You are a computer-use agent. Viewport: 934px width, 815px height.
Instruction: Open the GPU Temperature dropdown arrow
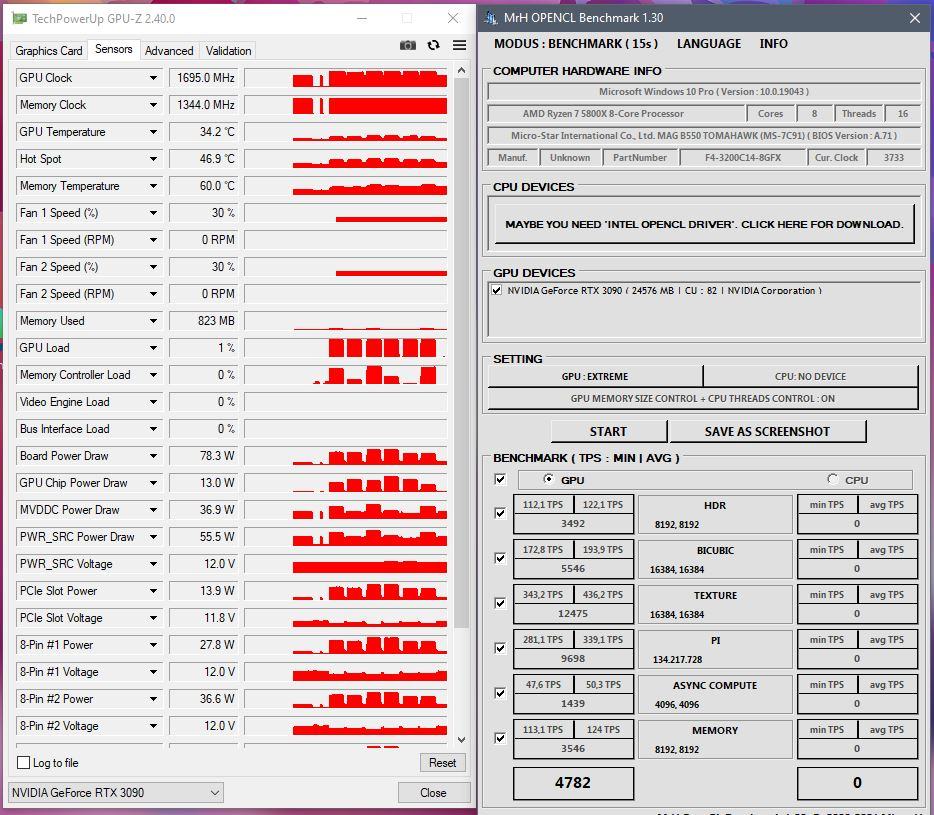pyautogui.click(x=153, y=132)
